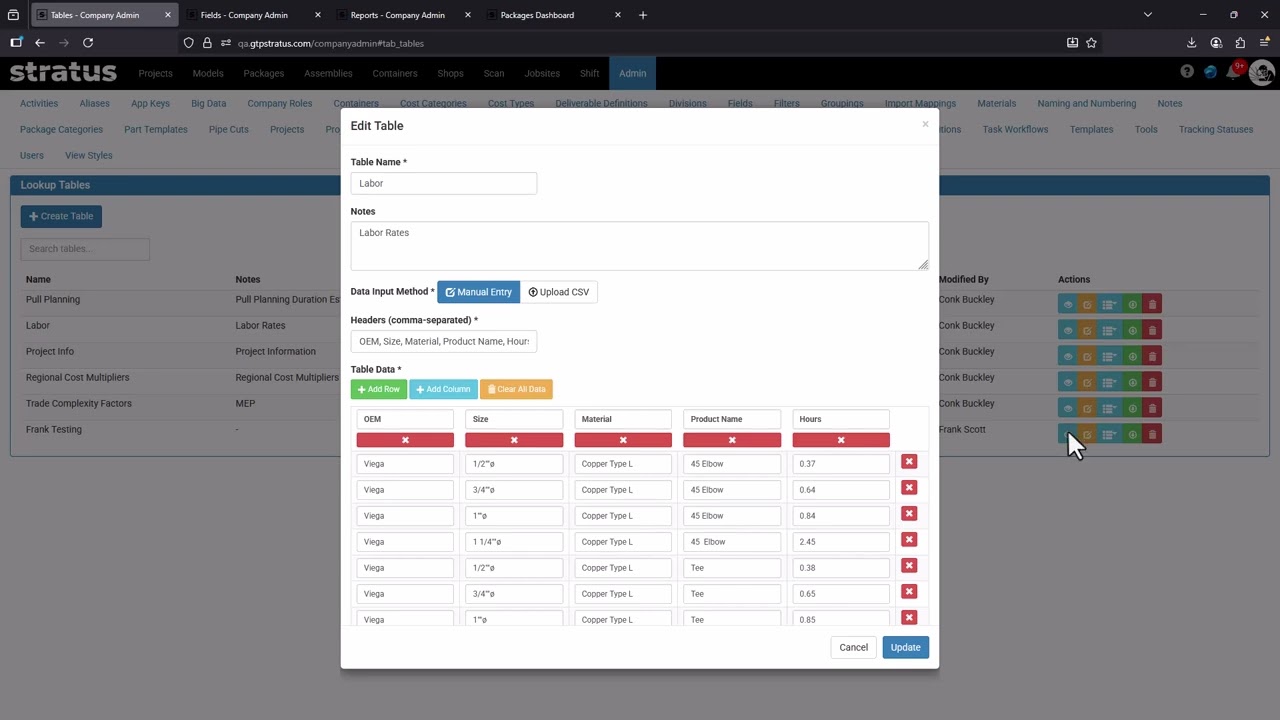The width and height of the screenshot is (1280, 720).
Task: Delete the row with 45 Elbow 0.37 hours
Action: coord(909,462)
